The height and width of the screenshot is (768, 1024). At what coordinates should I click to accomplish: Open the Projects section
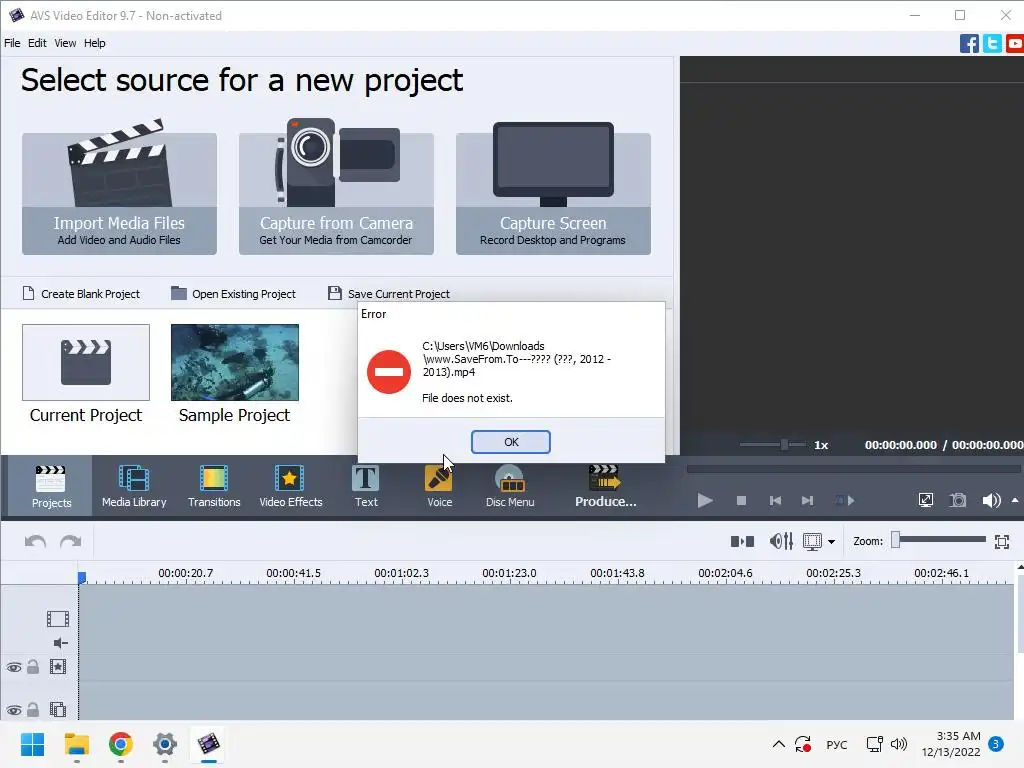pyautogui.click(x=51, y=487)
